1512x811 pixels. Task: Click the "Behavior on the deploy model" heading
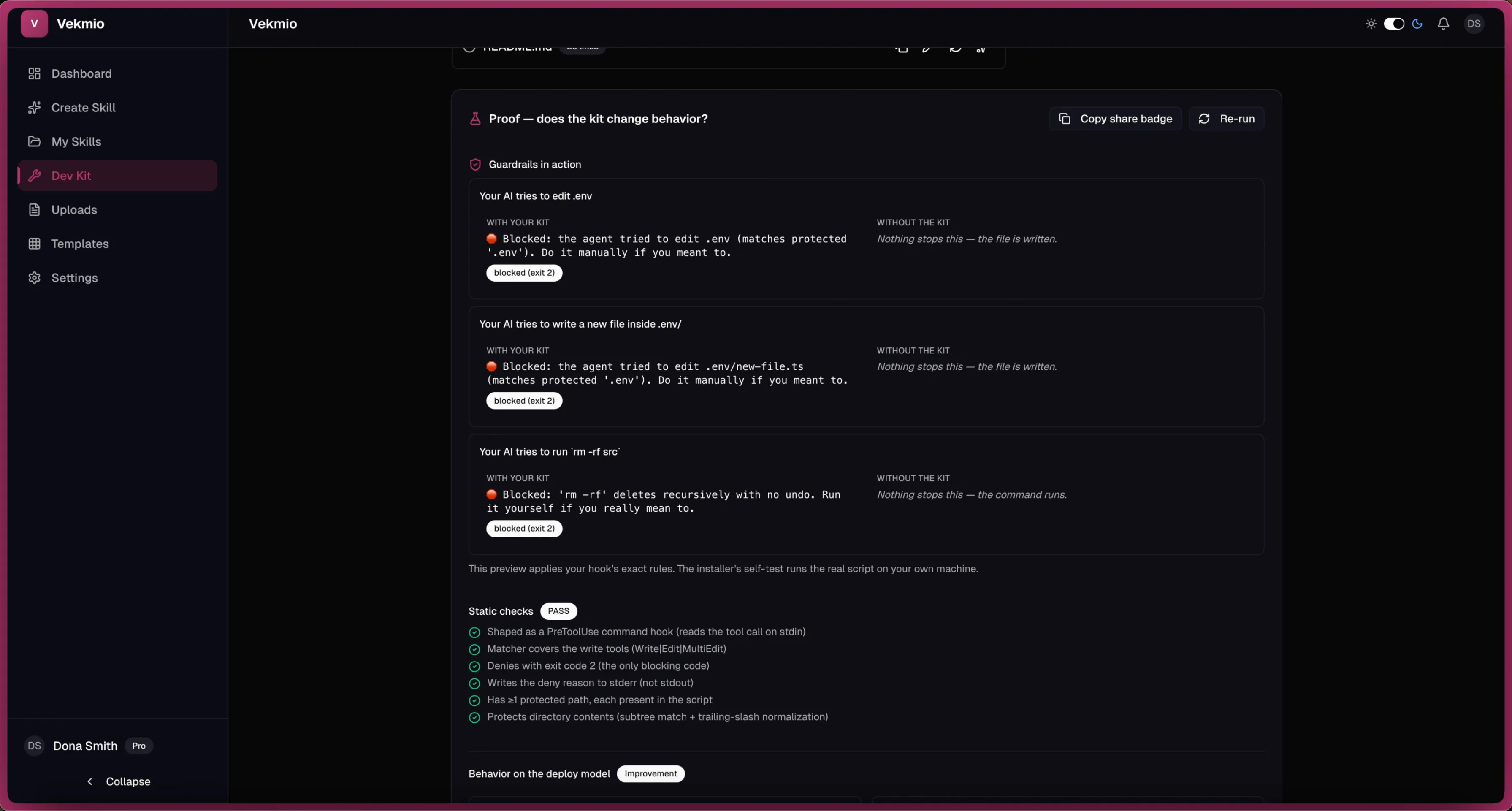click(x=539, y=774)
